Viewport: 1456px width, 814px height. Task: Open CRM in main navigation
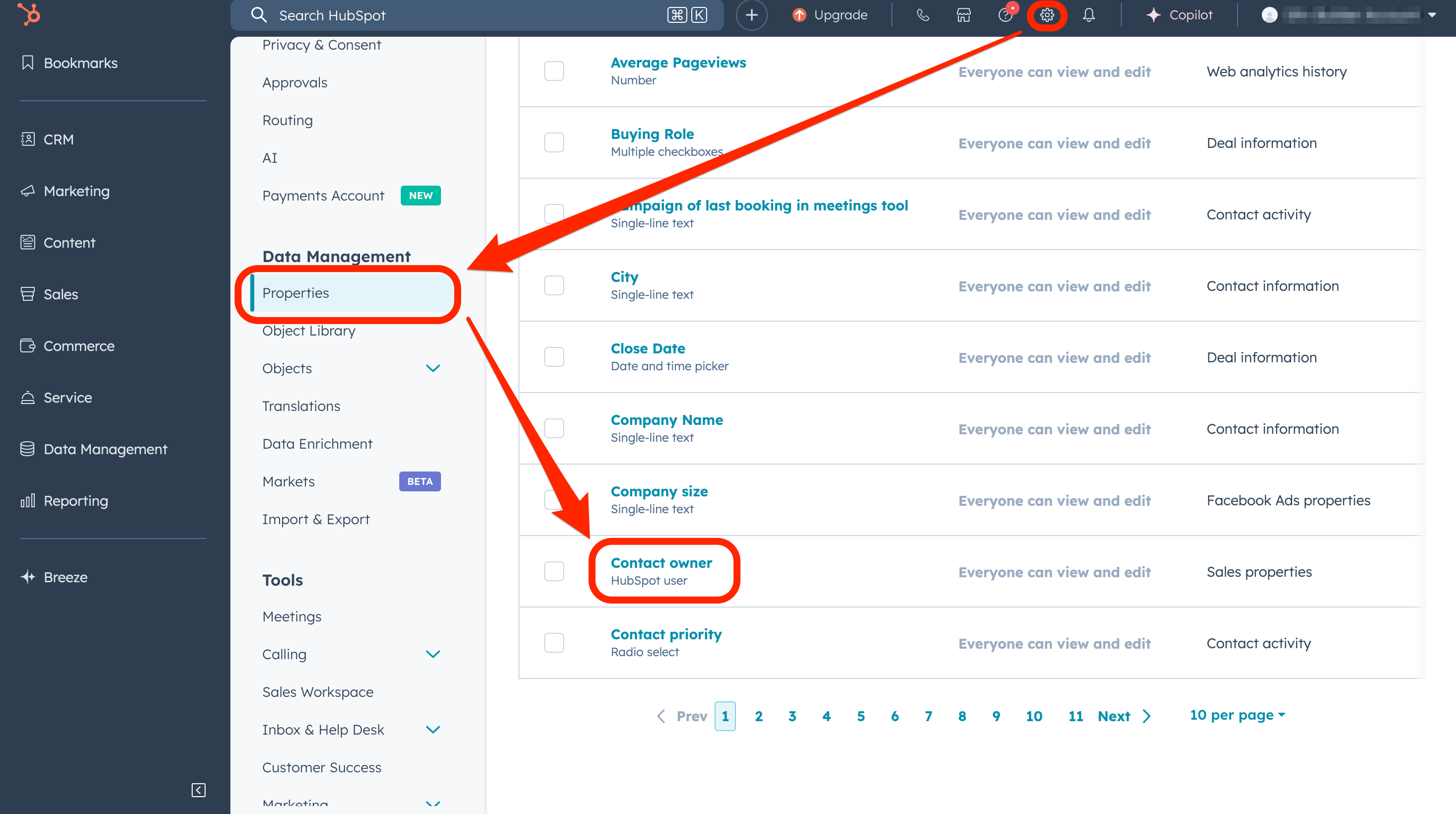coord(58,139)
